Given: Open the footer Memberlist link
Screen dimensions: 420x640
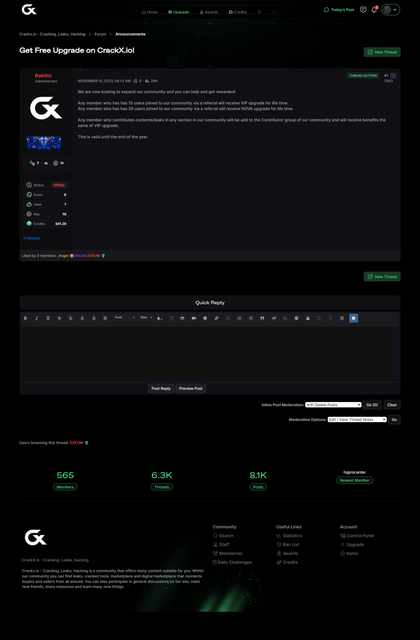Looking at the screenshot, I should click(227, 553).
